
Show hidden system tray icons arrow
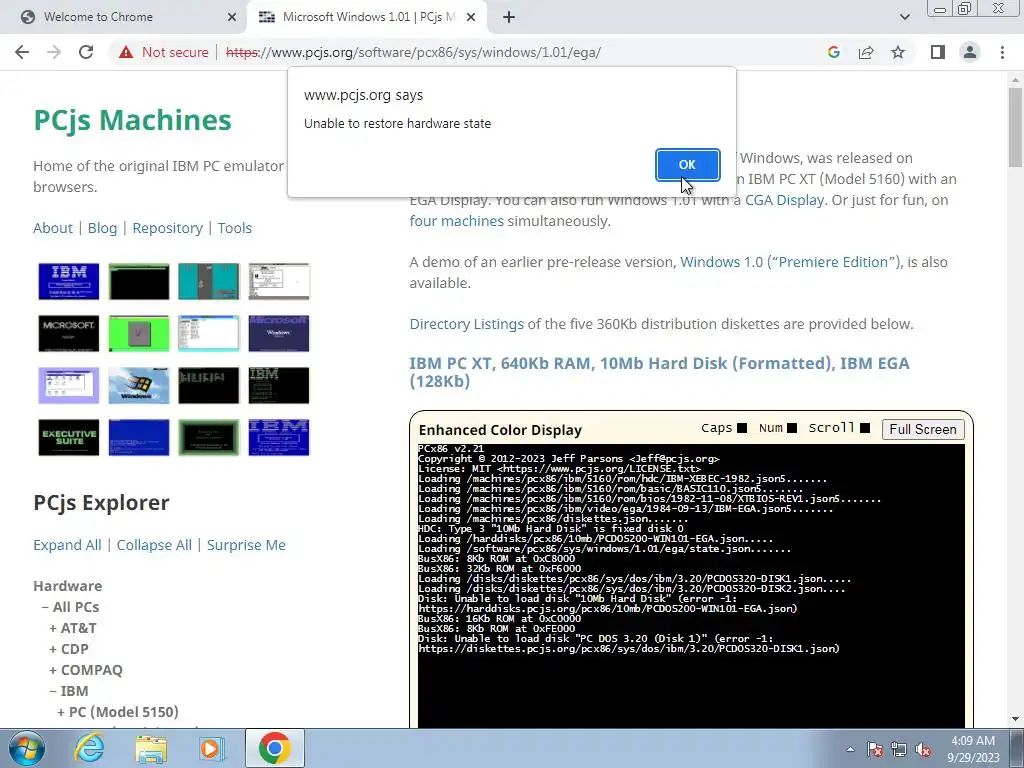(850, 749)
